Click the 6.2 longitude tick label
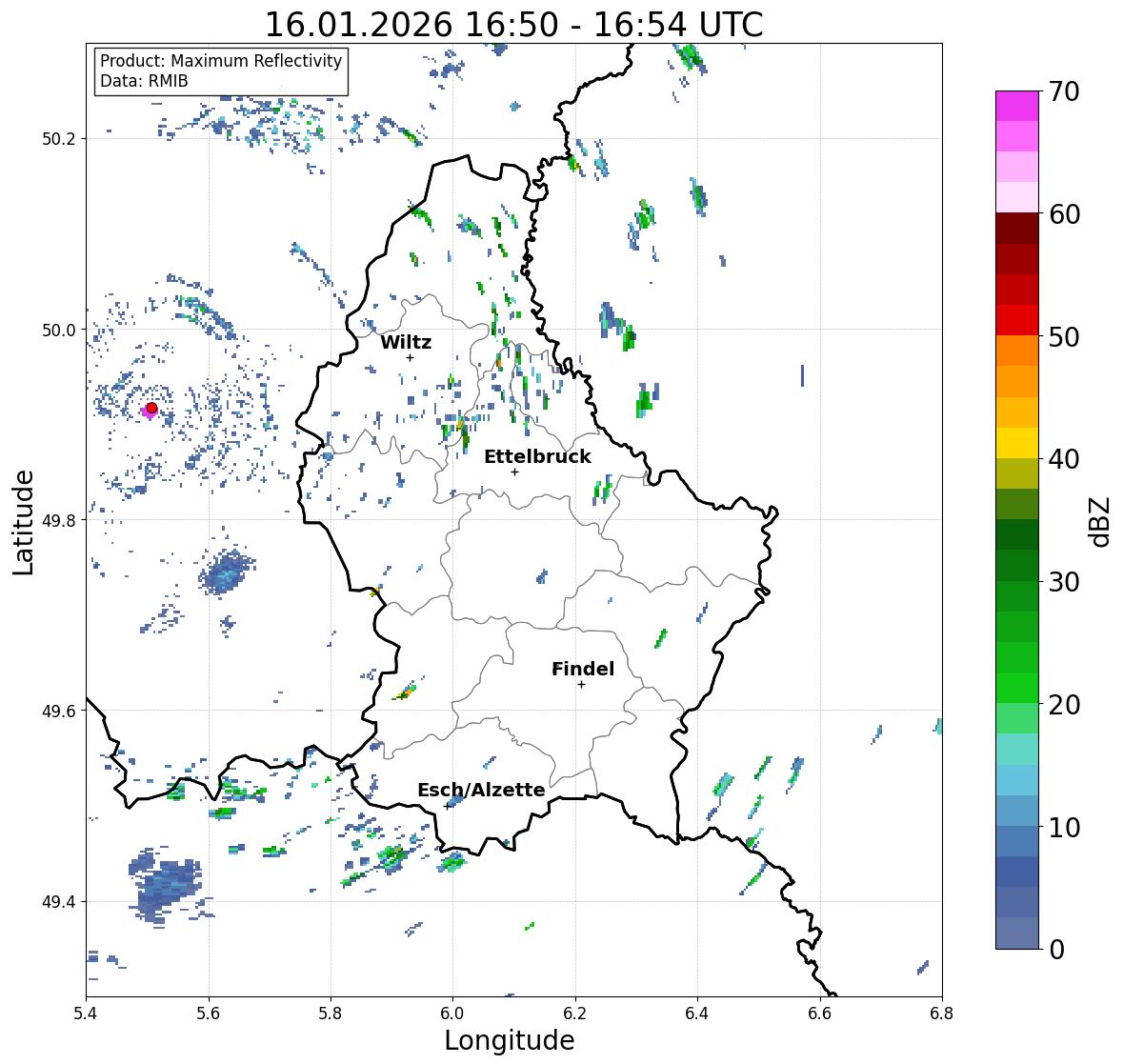 point(575,1014)
